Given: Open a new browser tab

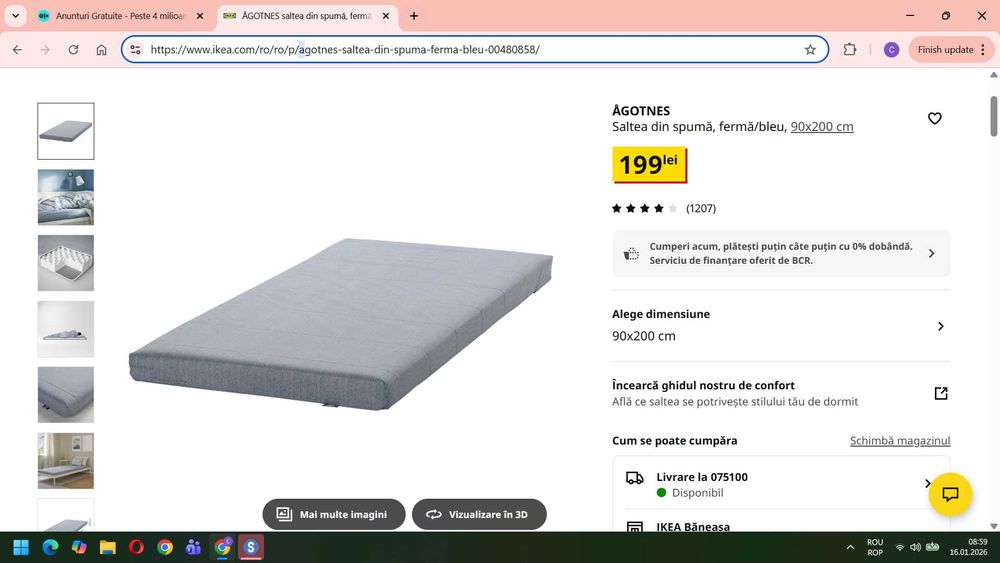Looking at the screenshot, I should click(414, 16).
